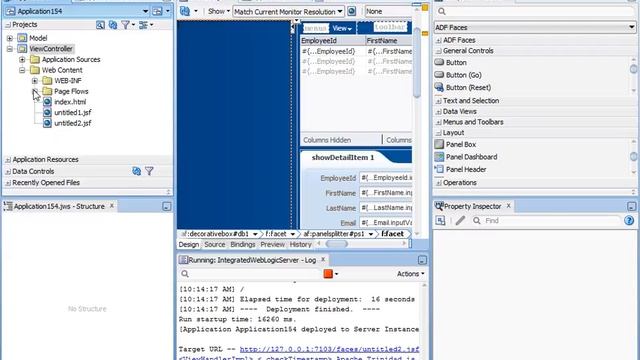This screenshot has width=640, height=360.
Task: Open the Projects filter funnel icon
Action: click(125, 25)
